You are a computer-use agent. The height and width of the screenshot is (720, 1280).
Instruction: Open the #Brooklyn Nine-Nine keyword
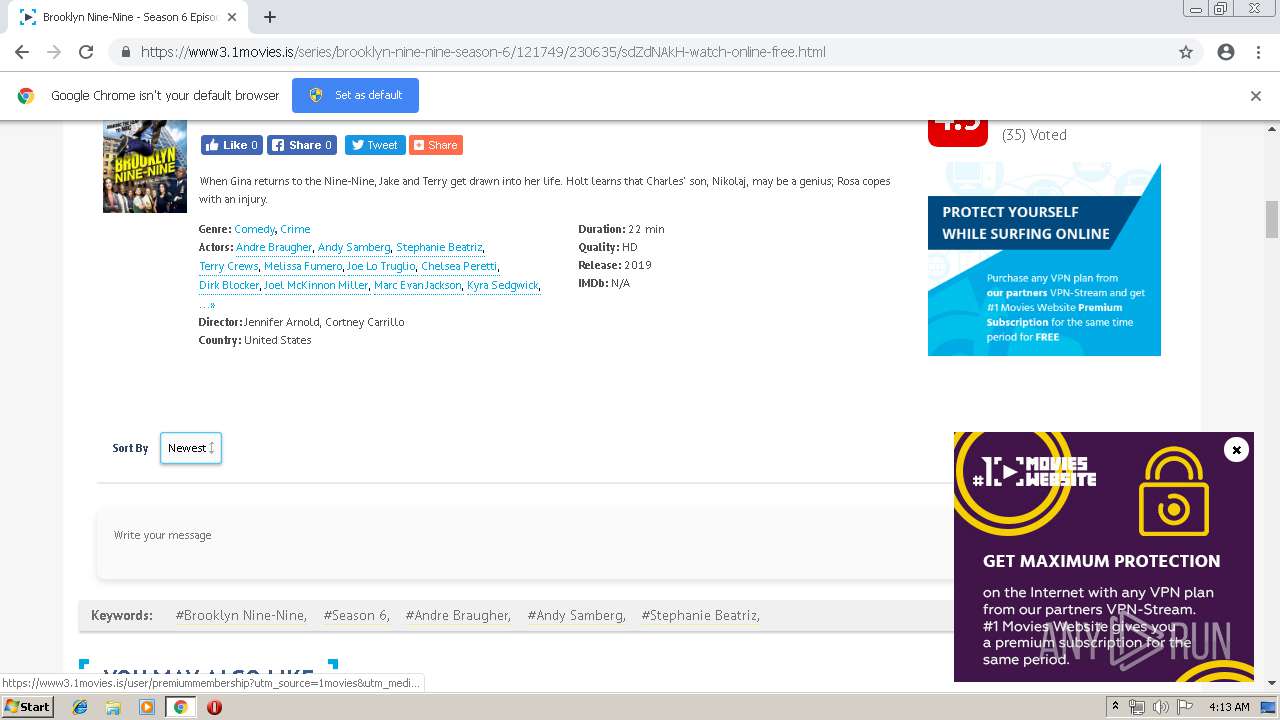tap(241, 615)
